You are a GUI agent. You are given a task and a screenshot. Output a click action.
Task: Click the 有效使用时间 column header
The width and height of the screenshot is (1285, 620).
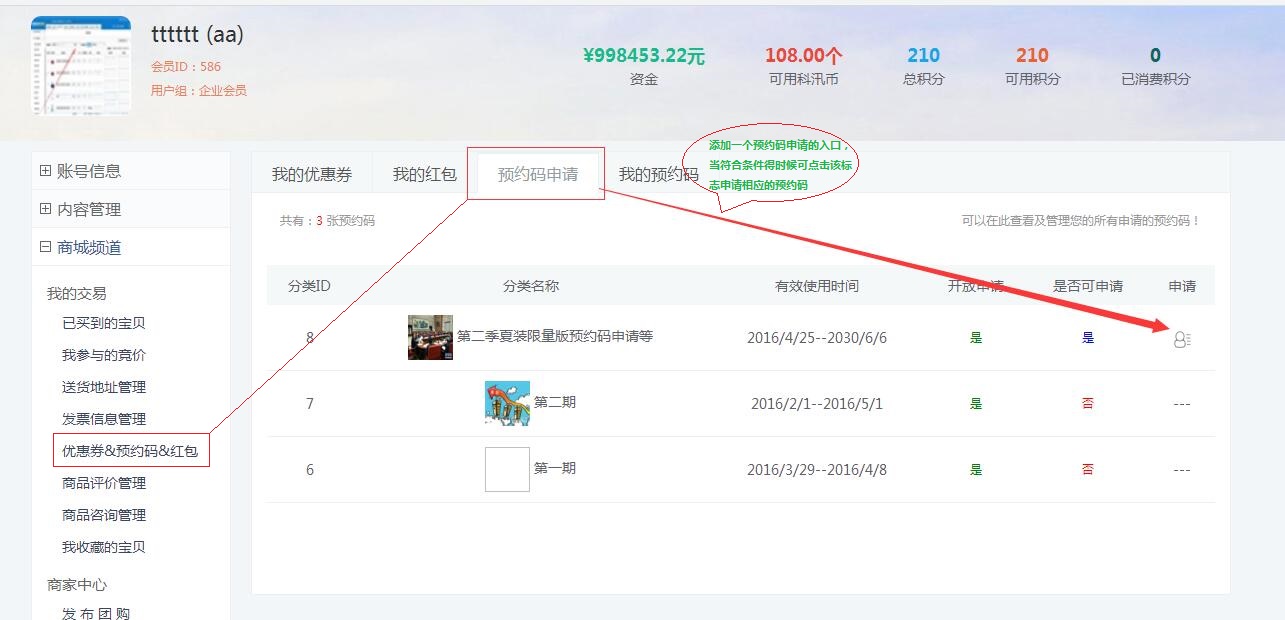tap(817, 286)
